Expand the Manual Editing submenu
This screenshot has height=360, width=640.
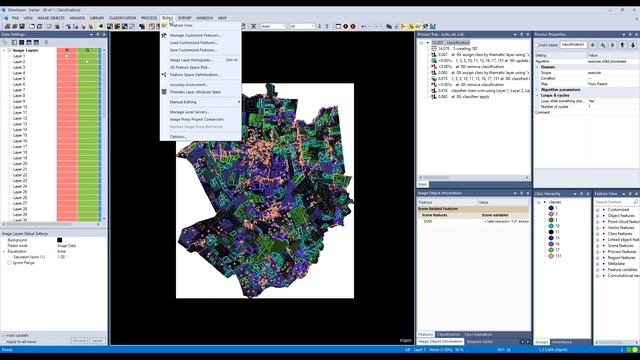(x=183, y=102)
